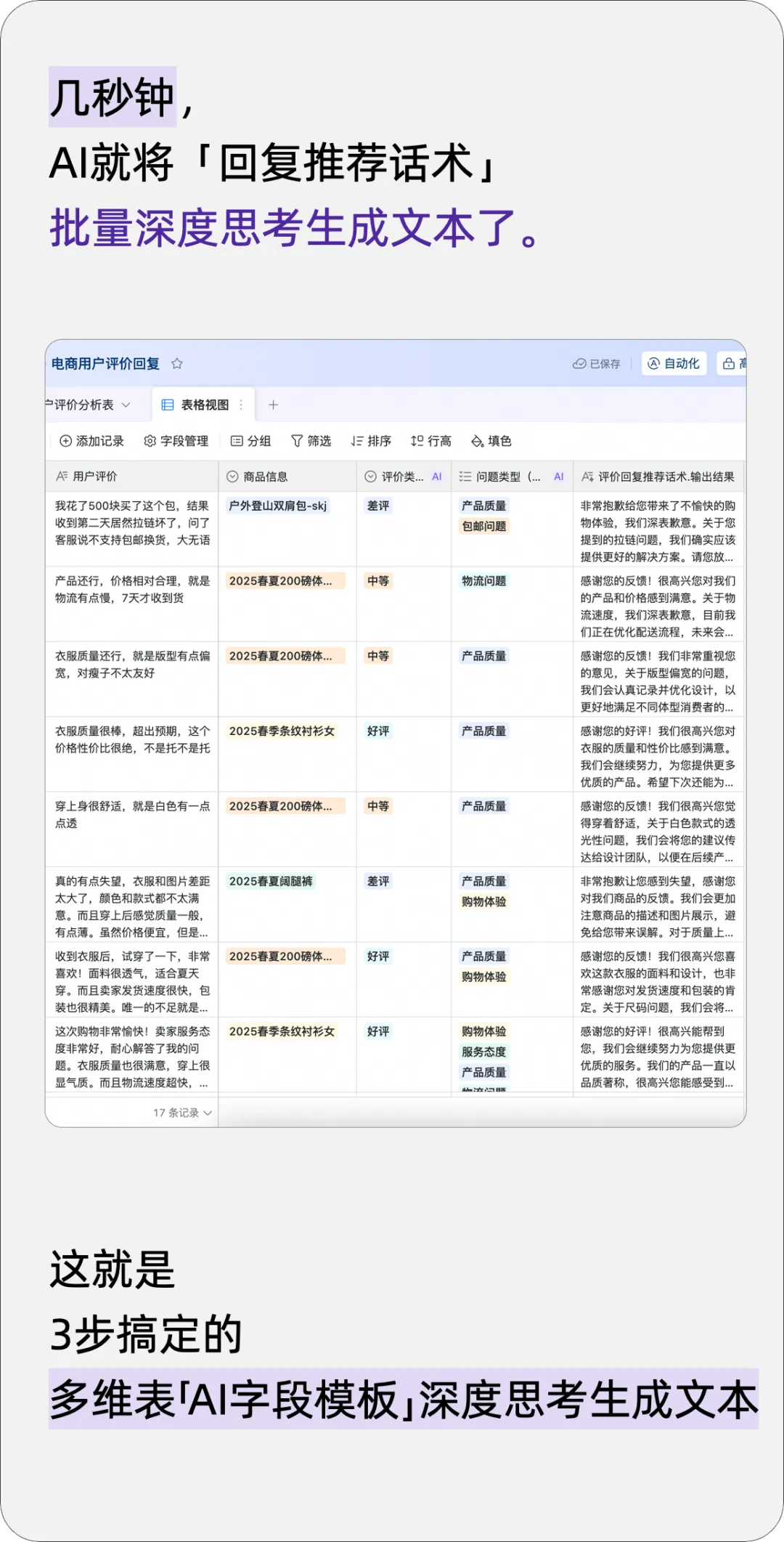Click the AI badge on 问题类型 column

[x=559, y=477]
